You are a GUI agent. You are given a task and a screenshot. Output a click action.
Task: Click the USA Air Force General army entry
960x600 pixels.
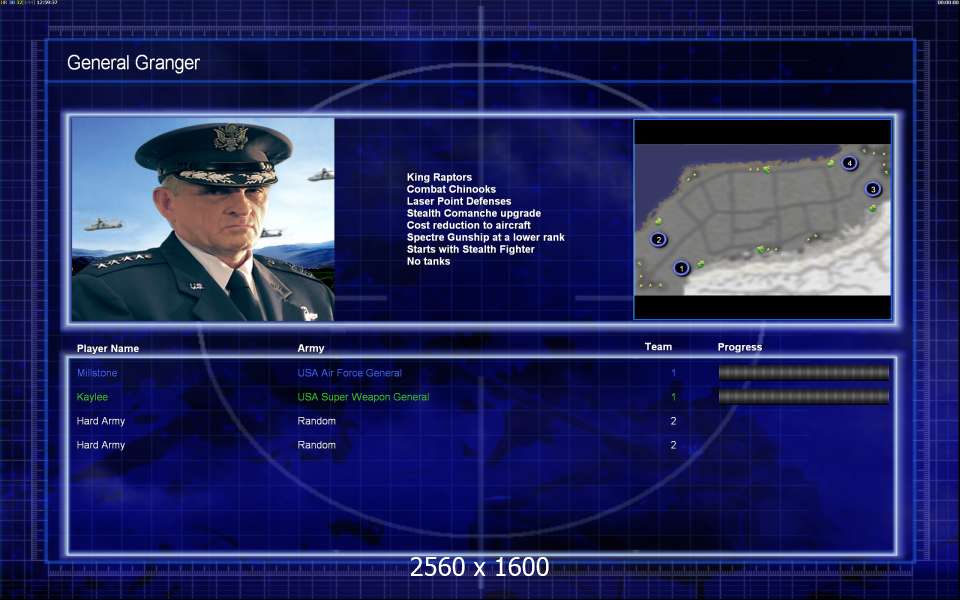[x=350, y=373]
